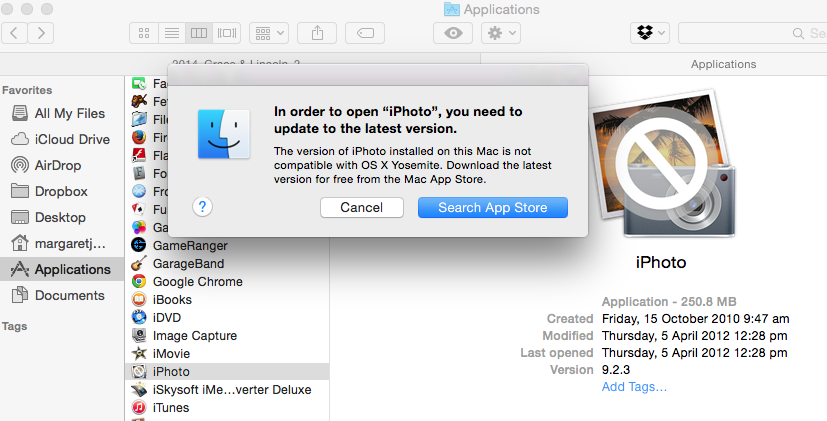Click Search App Store button
Viewport: 827px width, 421px height.
point(493,207)
